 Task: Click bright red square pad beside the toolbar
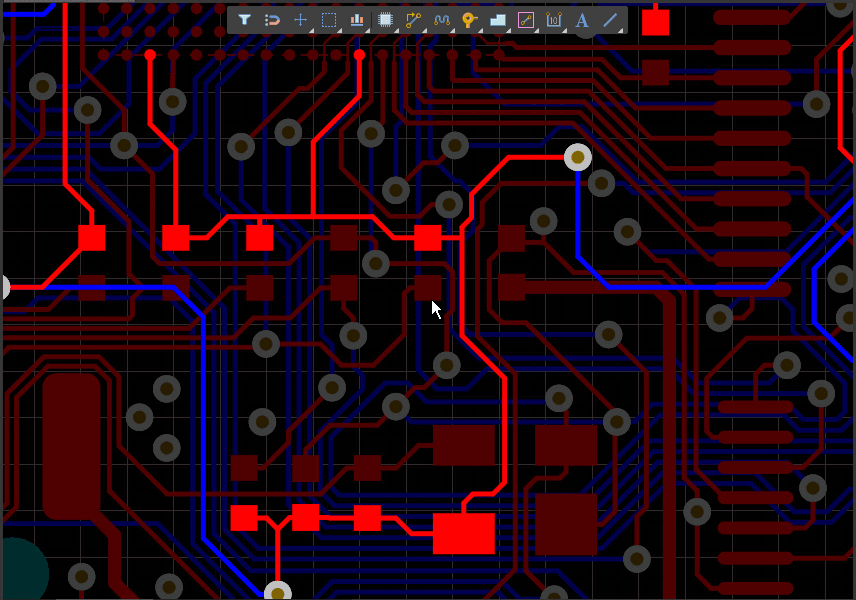tap(655, 22)
